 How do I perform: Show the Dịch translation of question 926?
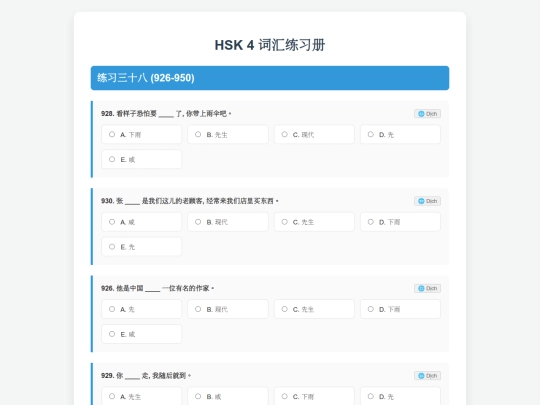(x=427, y=288)
